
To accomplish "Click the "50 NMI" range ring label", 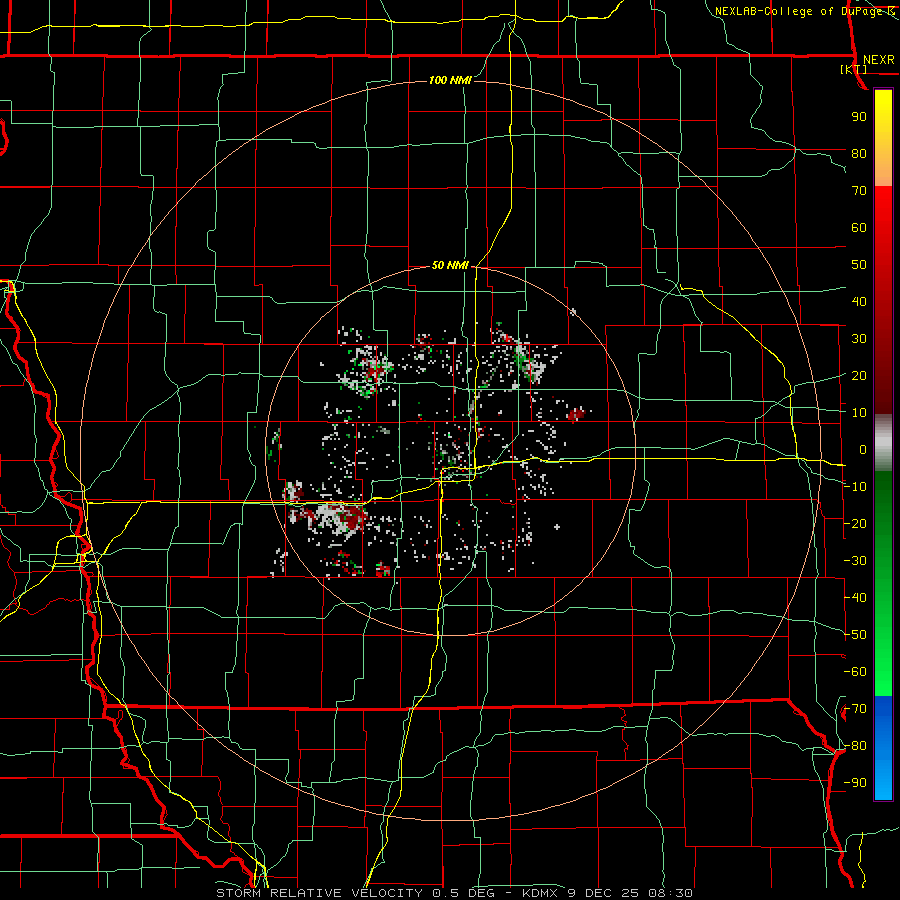I will (x=450, y=265).
